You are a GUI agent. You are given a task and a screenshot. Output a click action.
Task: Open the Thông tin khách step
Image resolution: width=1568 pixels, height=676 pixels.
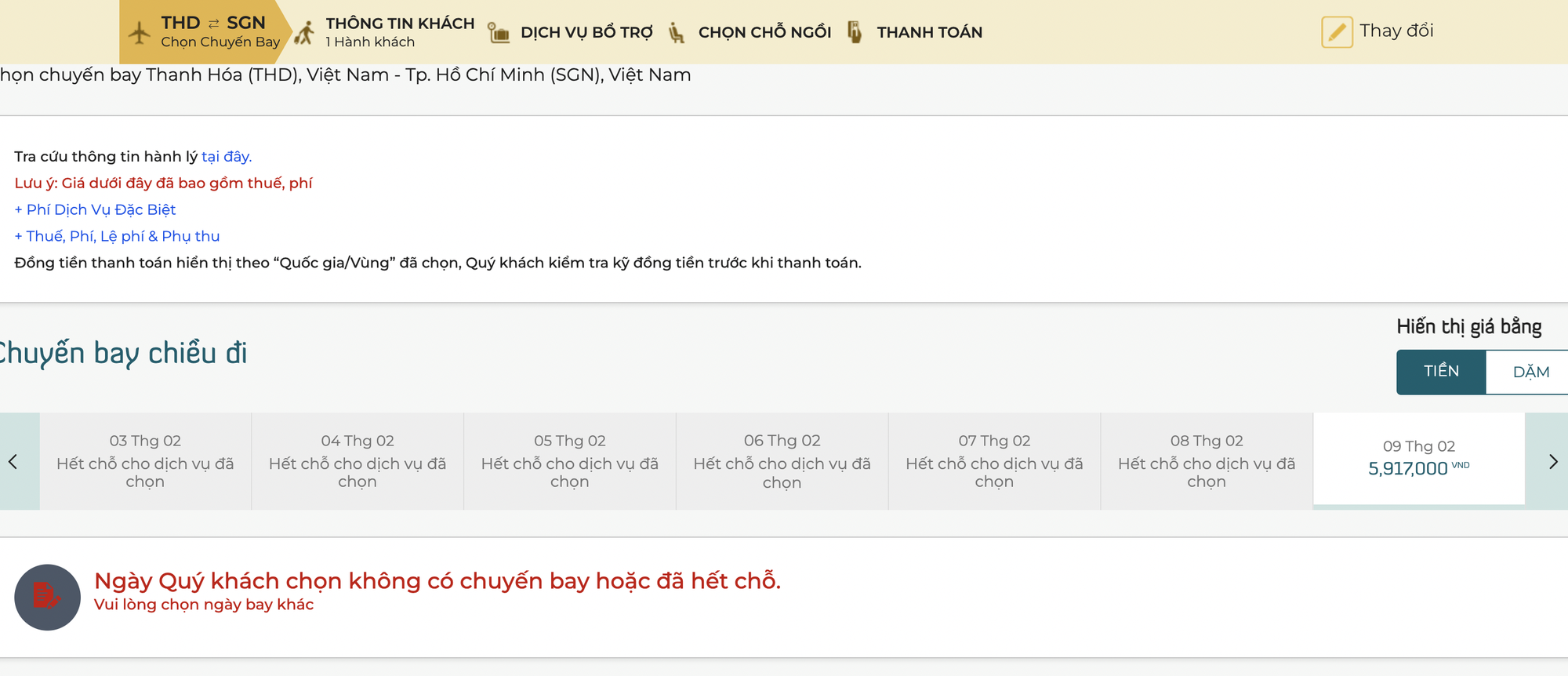pos(385,31)
